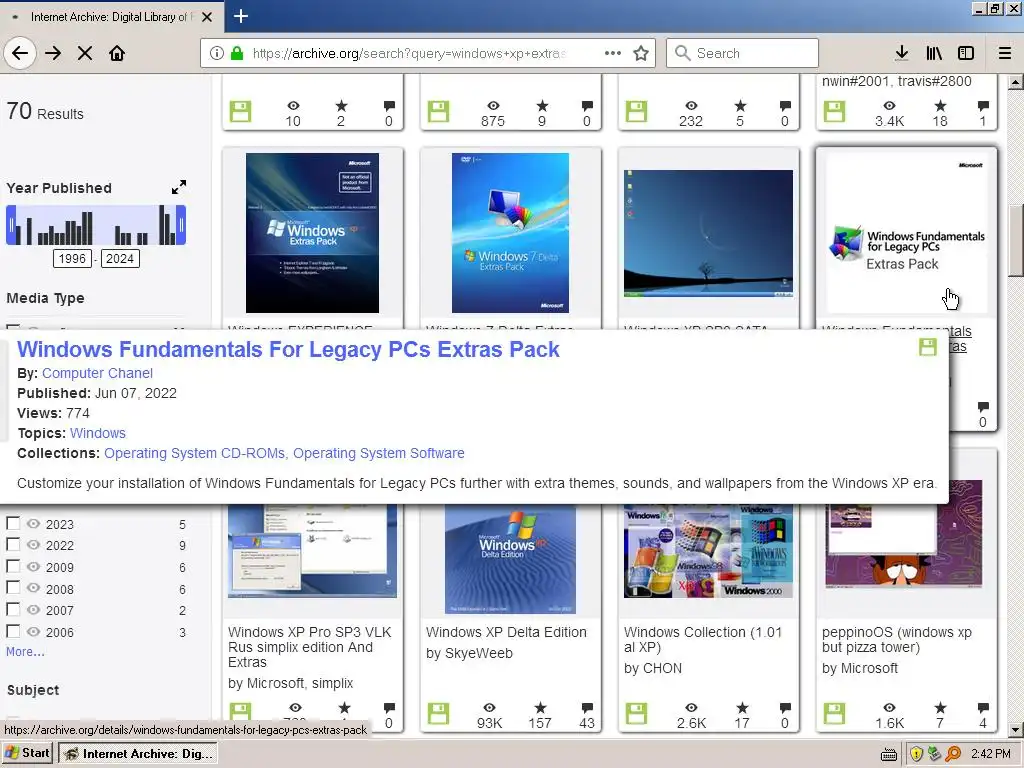Open page actions three-dot menu
The image size is (1024, 768).
pos(613,53)
